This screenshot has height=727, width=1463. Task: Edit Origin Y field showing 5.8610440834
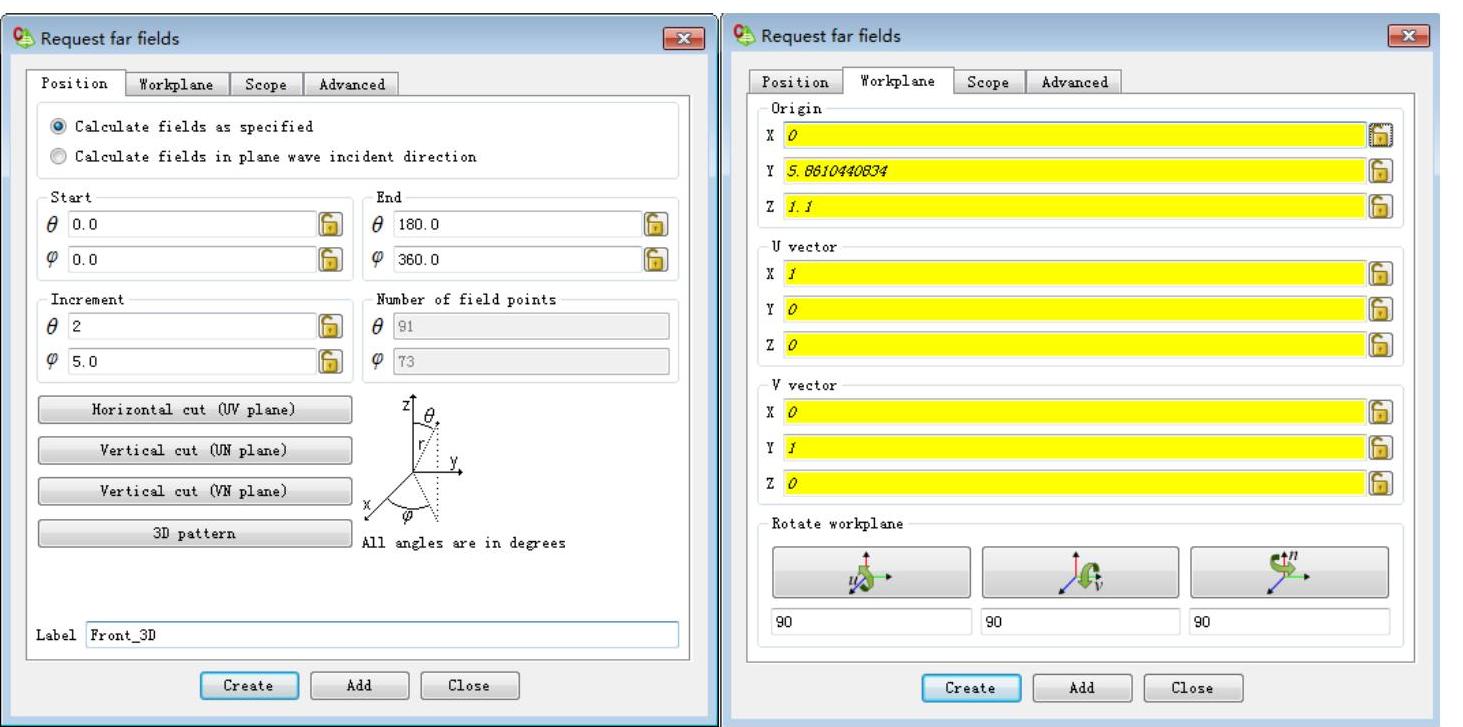pos(1073,172)
